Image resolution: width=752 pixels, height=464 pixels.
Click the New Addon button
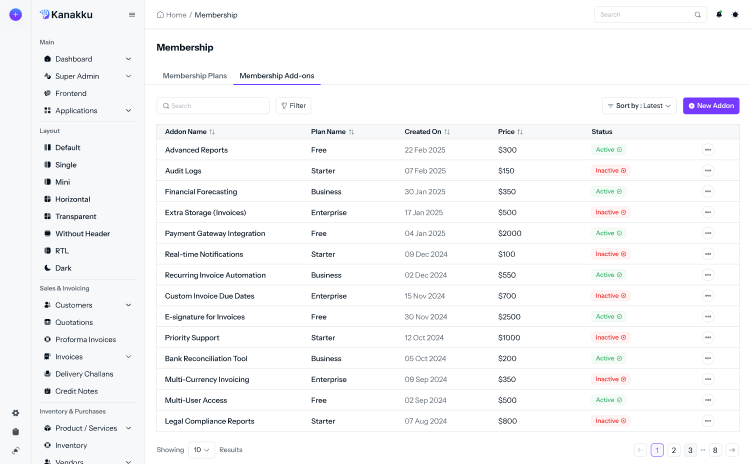pyautogui.click(x=711, y=105)
